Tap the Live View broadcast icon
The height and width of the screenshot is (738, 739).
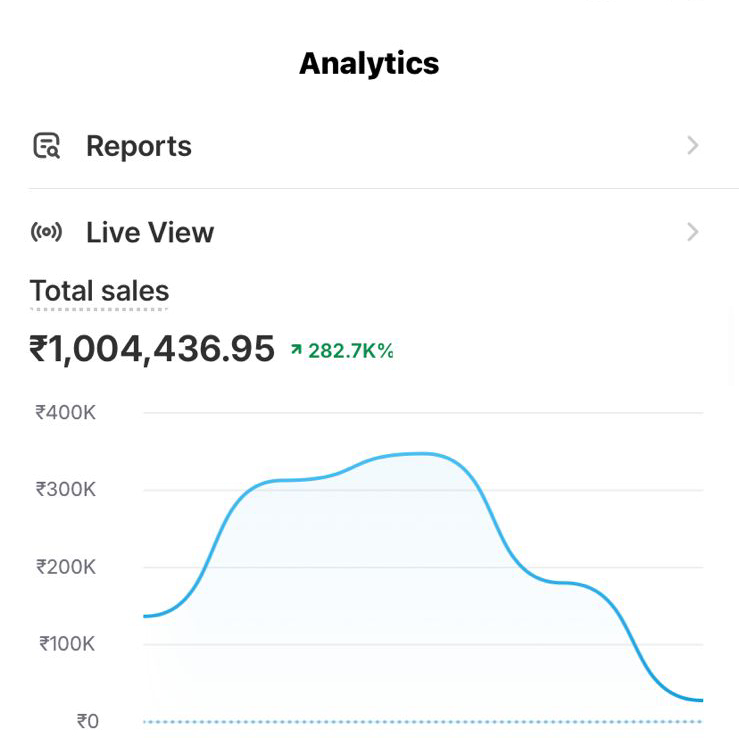click(x=46, y=232)
